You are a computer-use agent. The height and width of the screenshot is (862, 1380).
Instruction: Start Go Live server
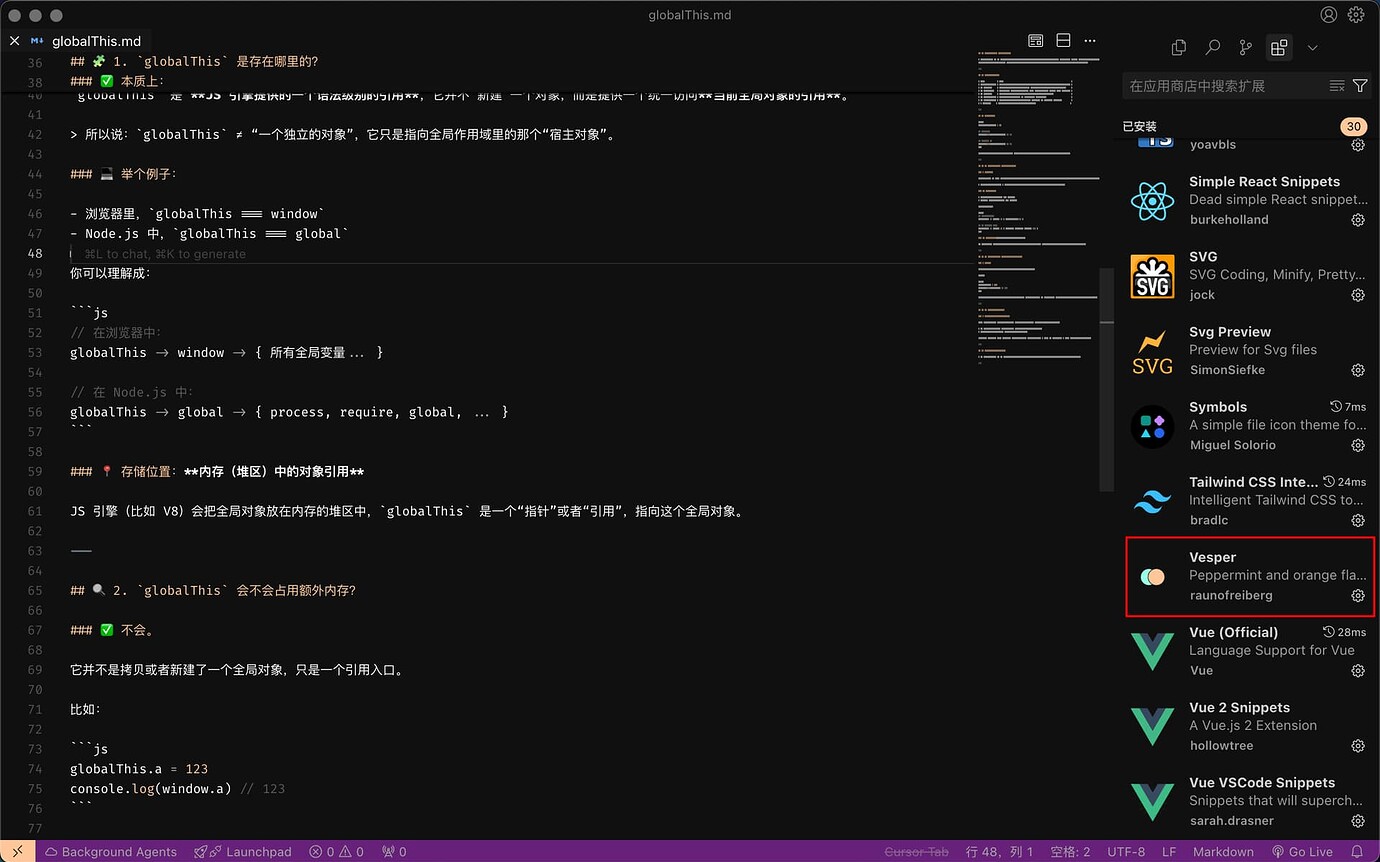(1302, 851)
